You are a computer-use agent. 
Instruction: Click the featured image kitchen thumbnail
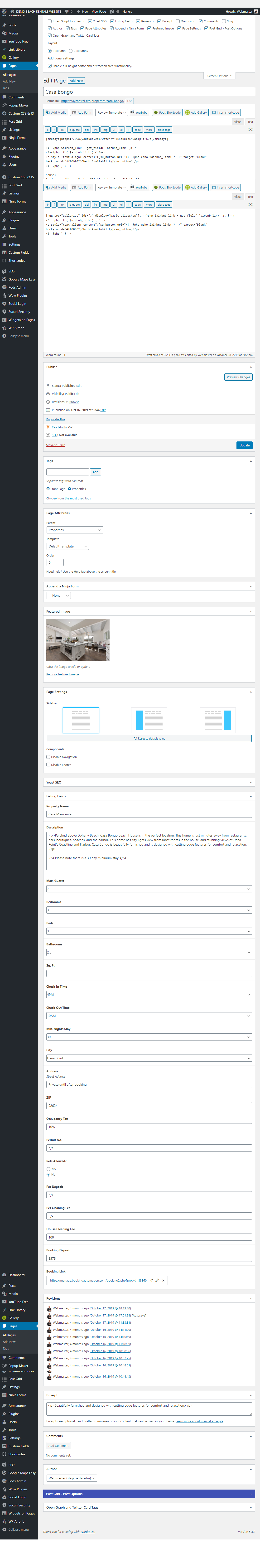[78, 640]
